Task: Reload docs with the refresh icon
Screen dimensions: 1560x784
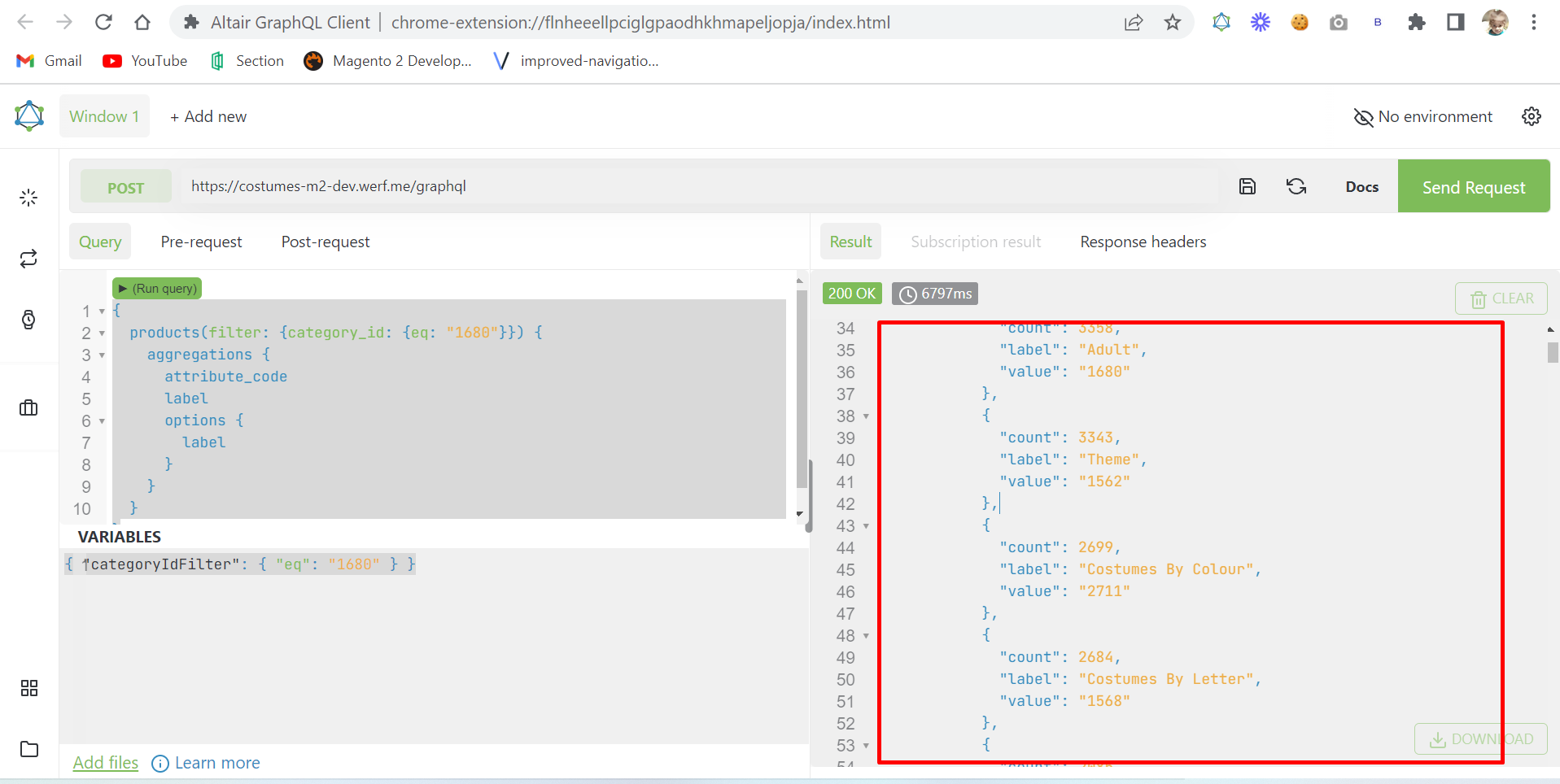Action: pos(1296,186)
